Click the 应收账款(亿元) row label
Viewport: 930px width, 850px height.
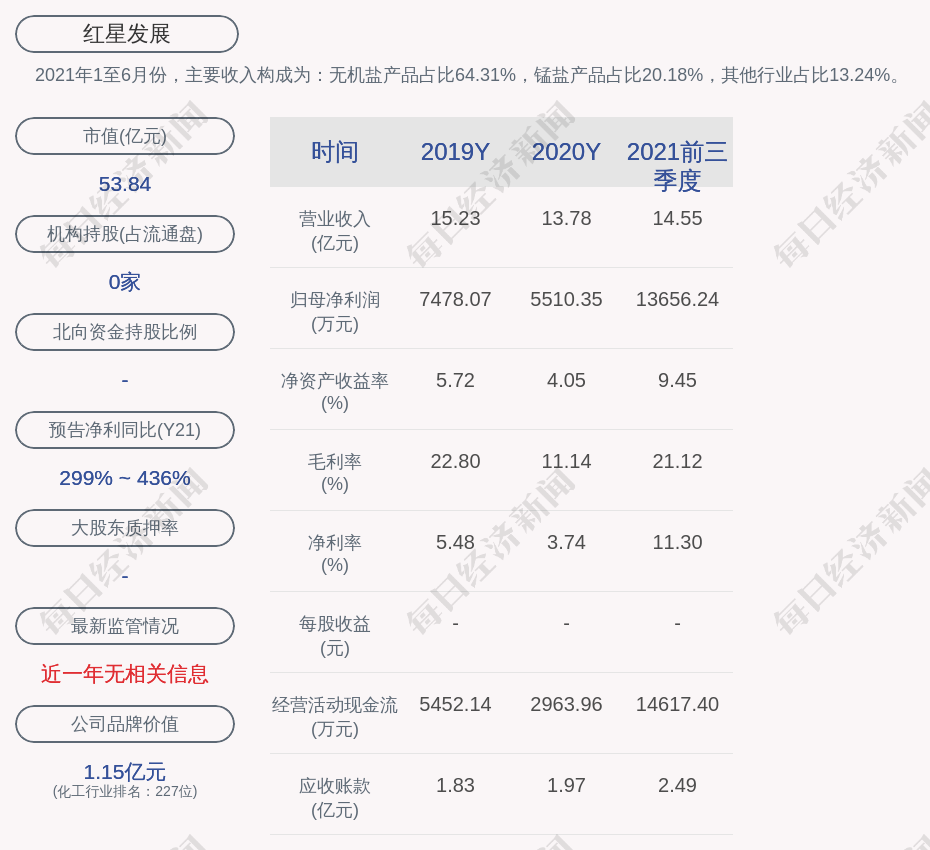(335, 798)
